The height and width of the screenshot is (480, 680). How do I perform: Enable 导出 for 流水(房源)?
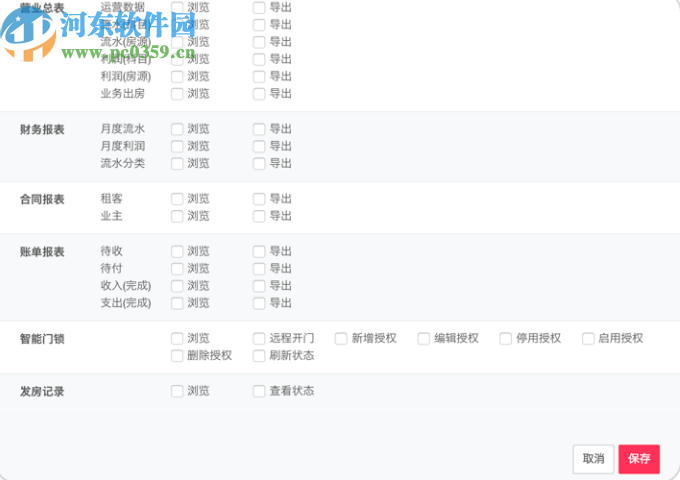pyautogui.click(x=259, y=42)
